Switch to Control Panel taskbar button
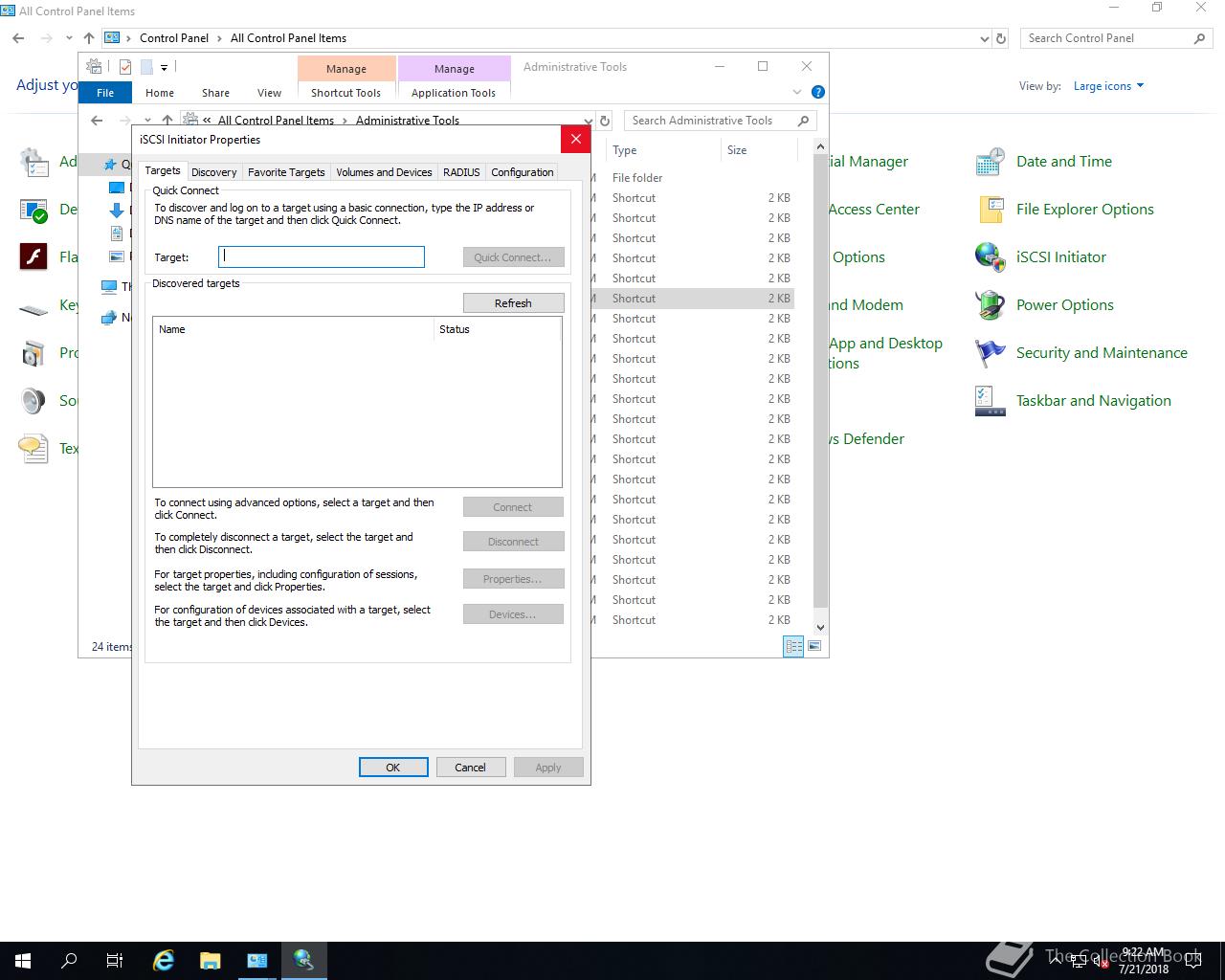Viewport: 1225px width, 980px height. tap(256, 961)
